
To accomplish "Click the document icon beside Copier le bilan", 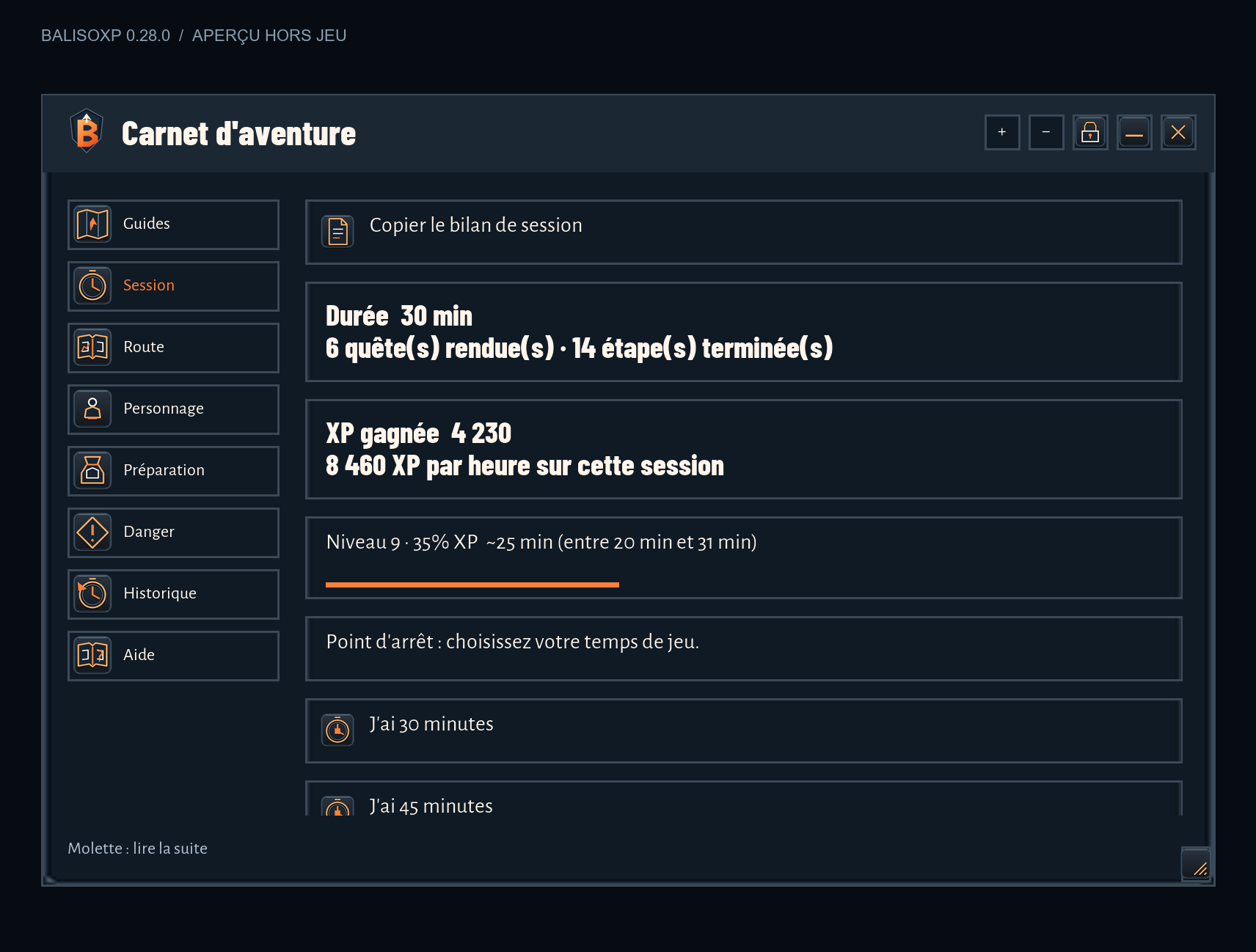I will pos(337,232).
